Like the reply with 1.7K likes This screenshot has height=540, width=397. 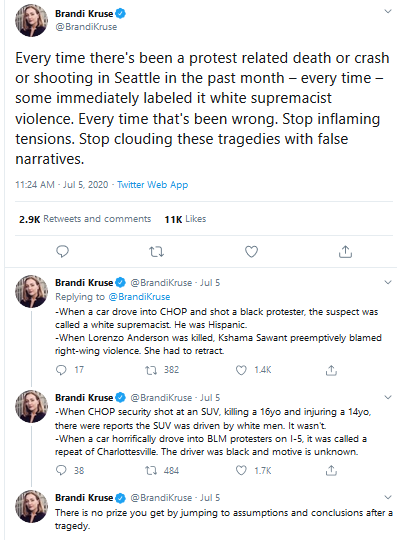pos(241,470)
